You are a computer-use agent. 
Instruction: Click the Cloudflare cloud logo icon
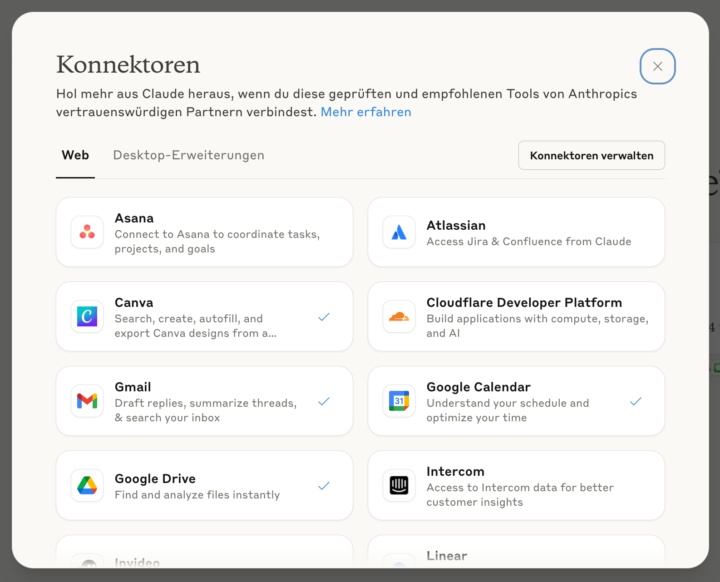tap(399, 316)
